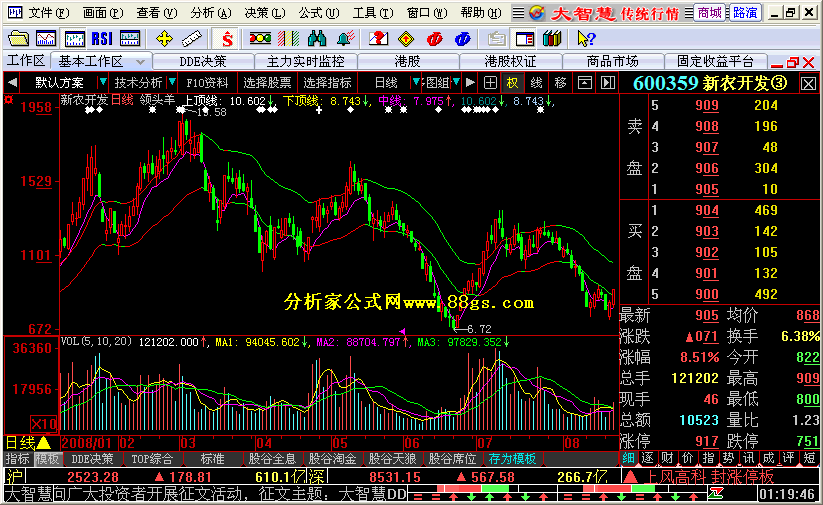Expand the 基本工作区 workspace dropdown
This screenshot has height=505, width=823.
coord(140,61)
